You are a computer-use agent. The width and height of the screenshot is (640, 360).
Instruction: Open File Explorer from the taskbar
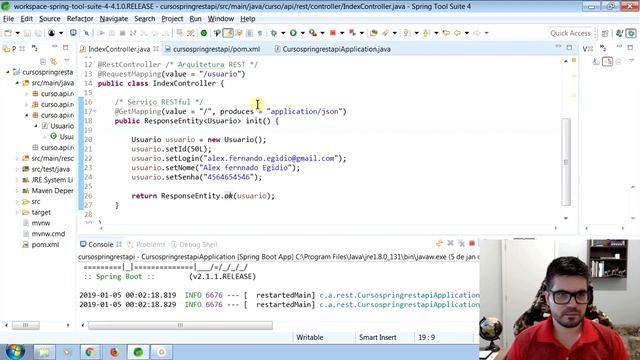click(43, 352)
